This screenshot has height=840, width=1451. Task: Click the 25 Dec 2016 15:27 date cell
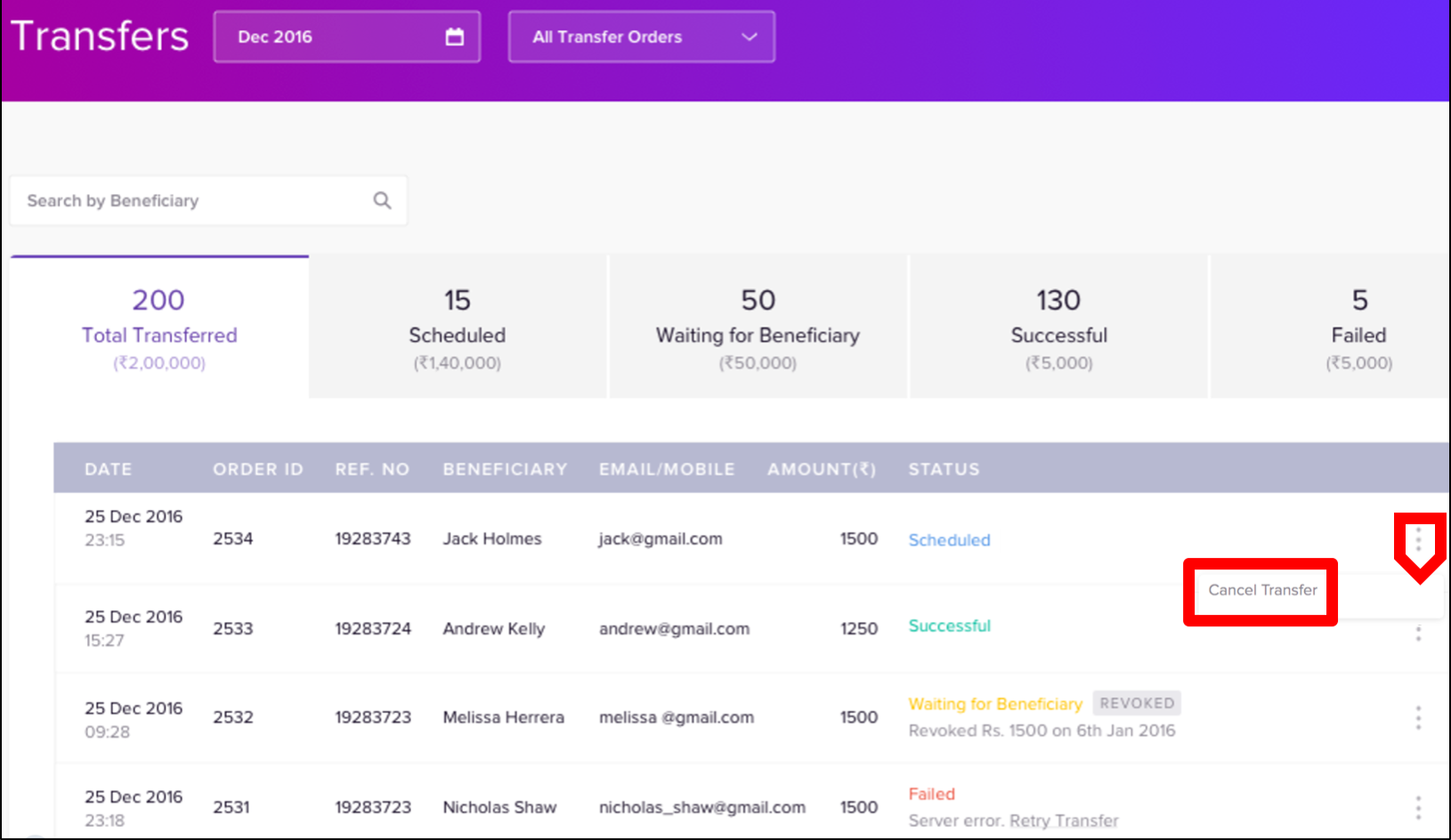click(x=134, y=628)
